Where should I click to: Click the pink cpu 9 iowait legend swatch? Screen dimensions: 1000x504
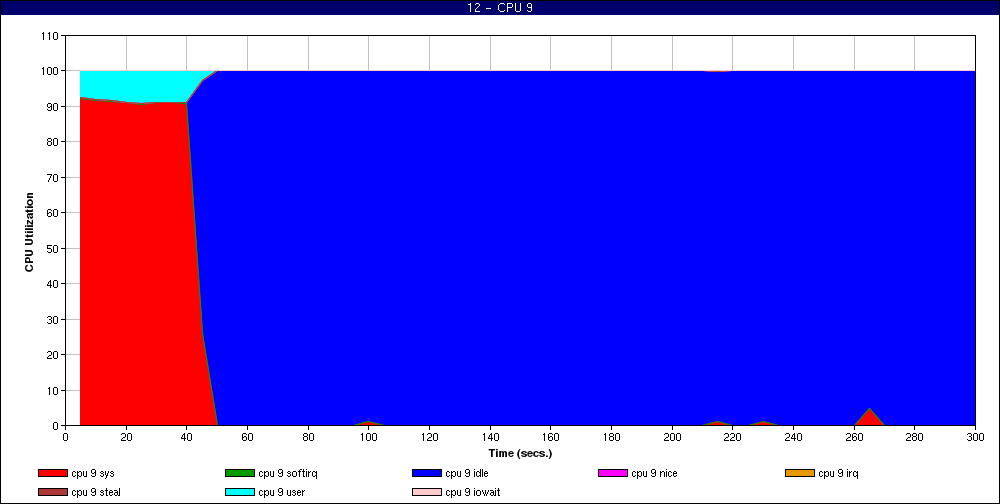(427, 492)
